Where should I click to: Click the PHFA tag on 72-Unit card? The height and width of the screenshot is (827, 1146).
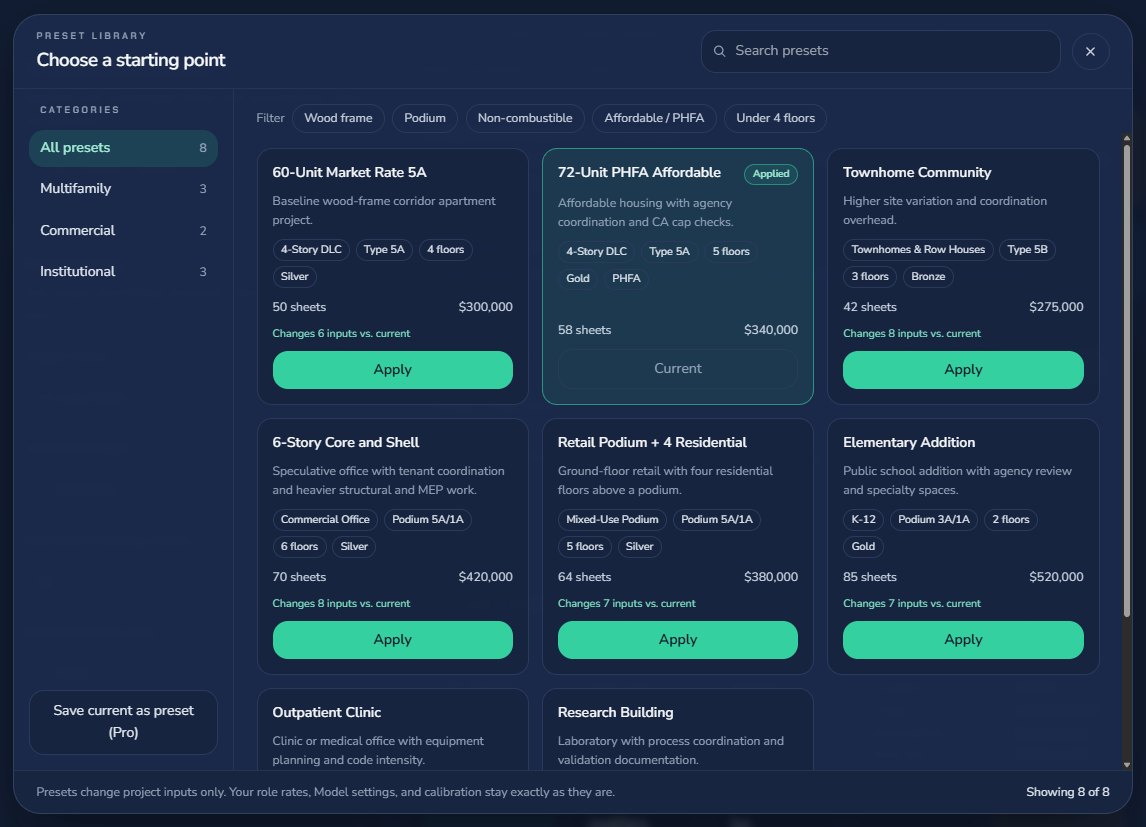tap(626, 278)
